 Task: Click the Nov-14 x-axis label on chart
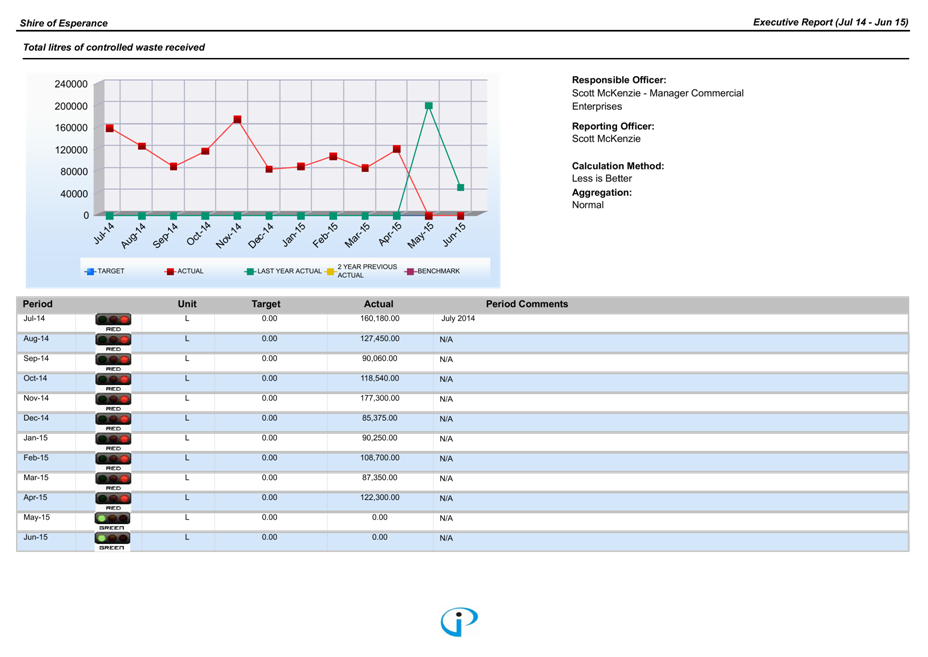click(230, 234)
